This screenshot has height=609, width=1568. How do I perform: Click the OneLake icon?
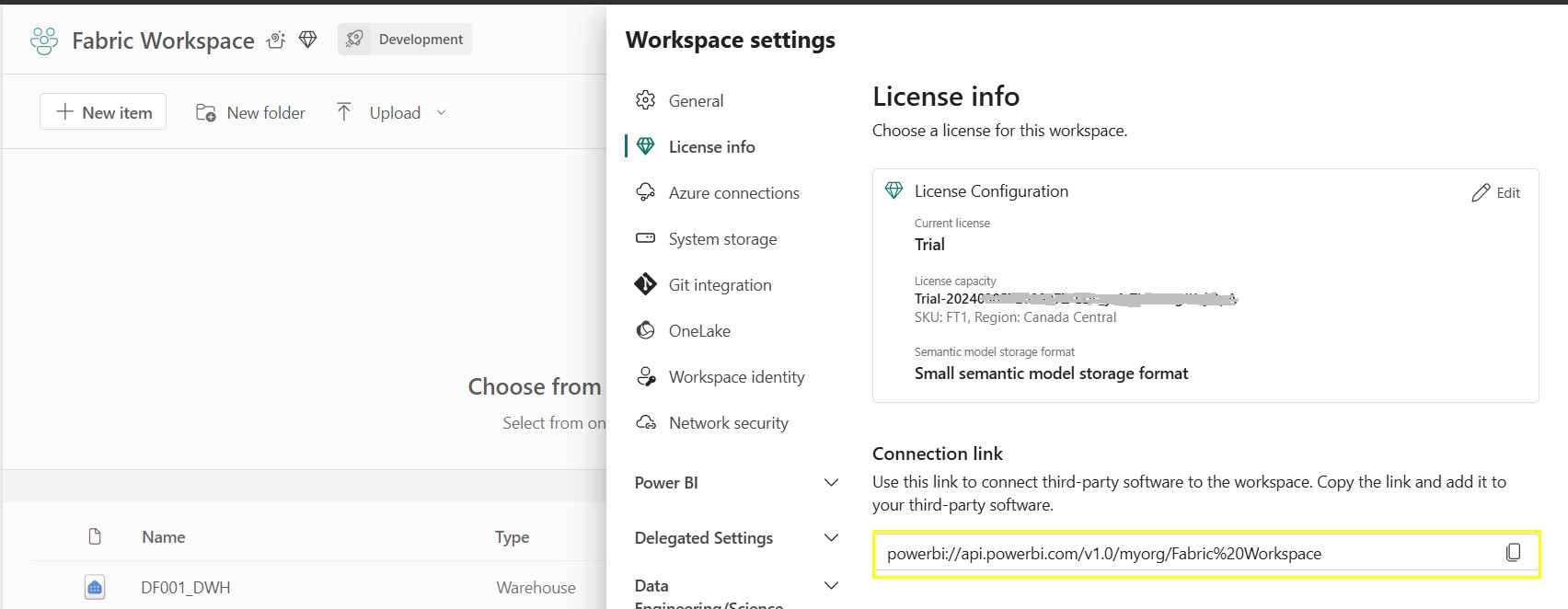click(x=646, y=330)
